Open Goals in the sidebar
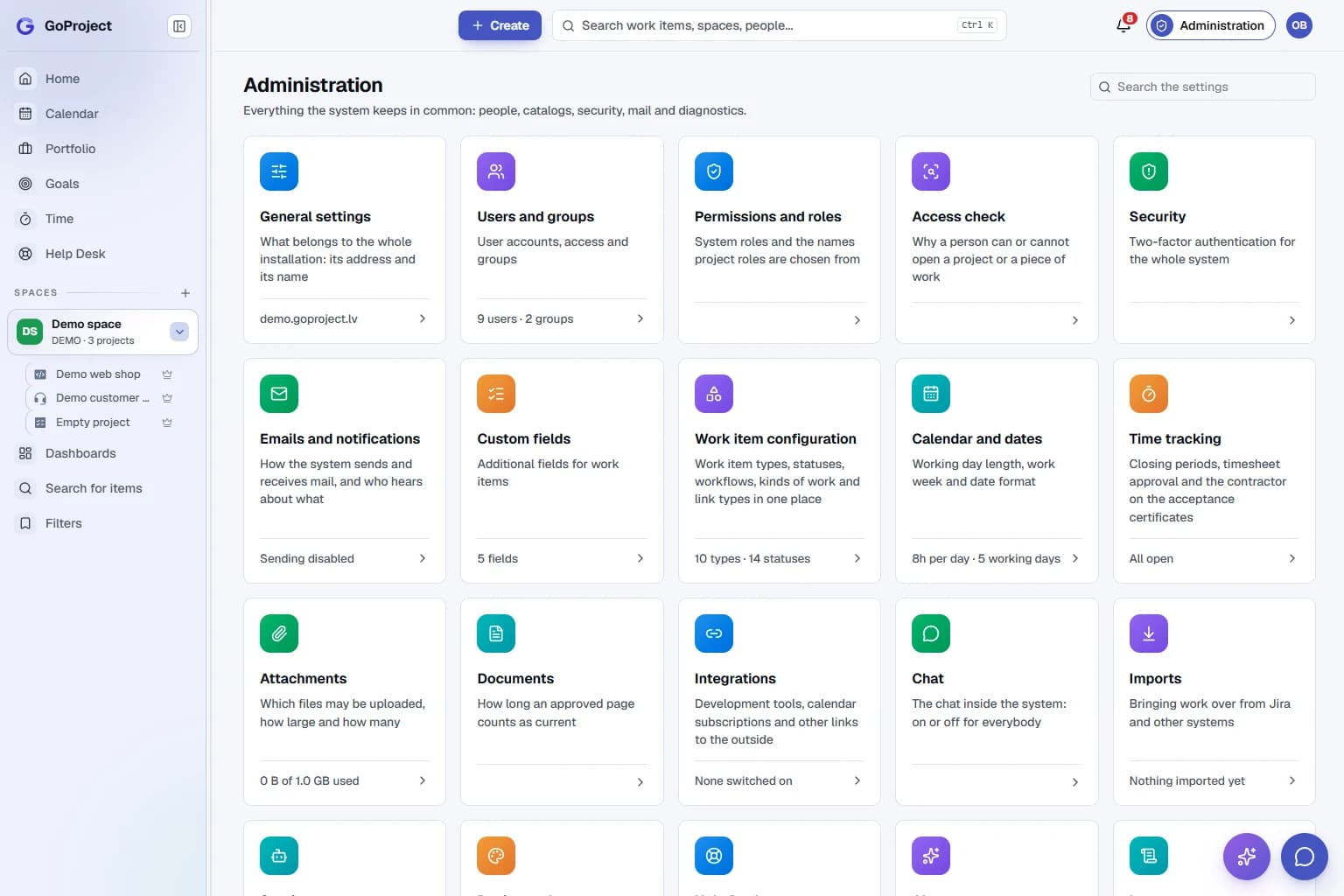 (x=103, y=184)
